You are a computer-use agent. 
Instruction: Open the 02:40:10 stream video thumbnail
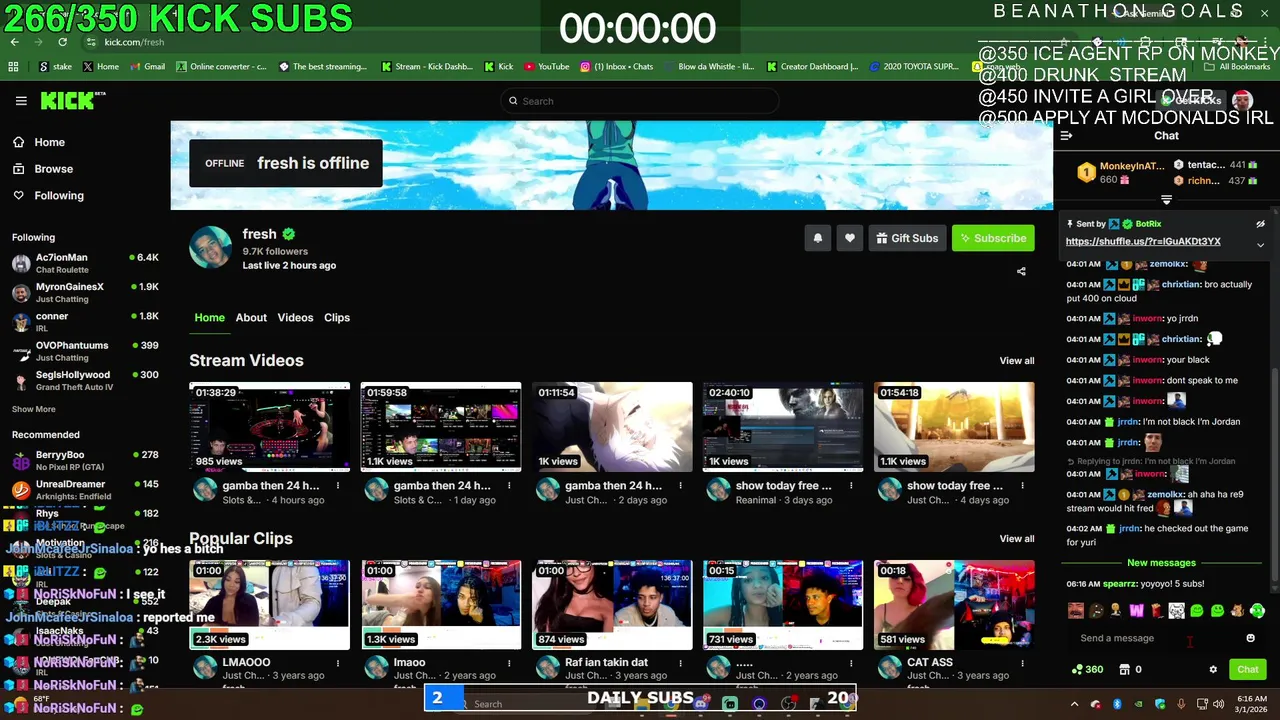[x=783, y=427]
